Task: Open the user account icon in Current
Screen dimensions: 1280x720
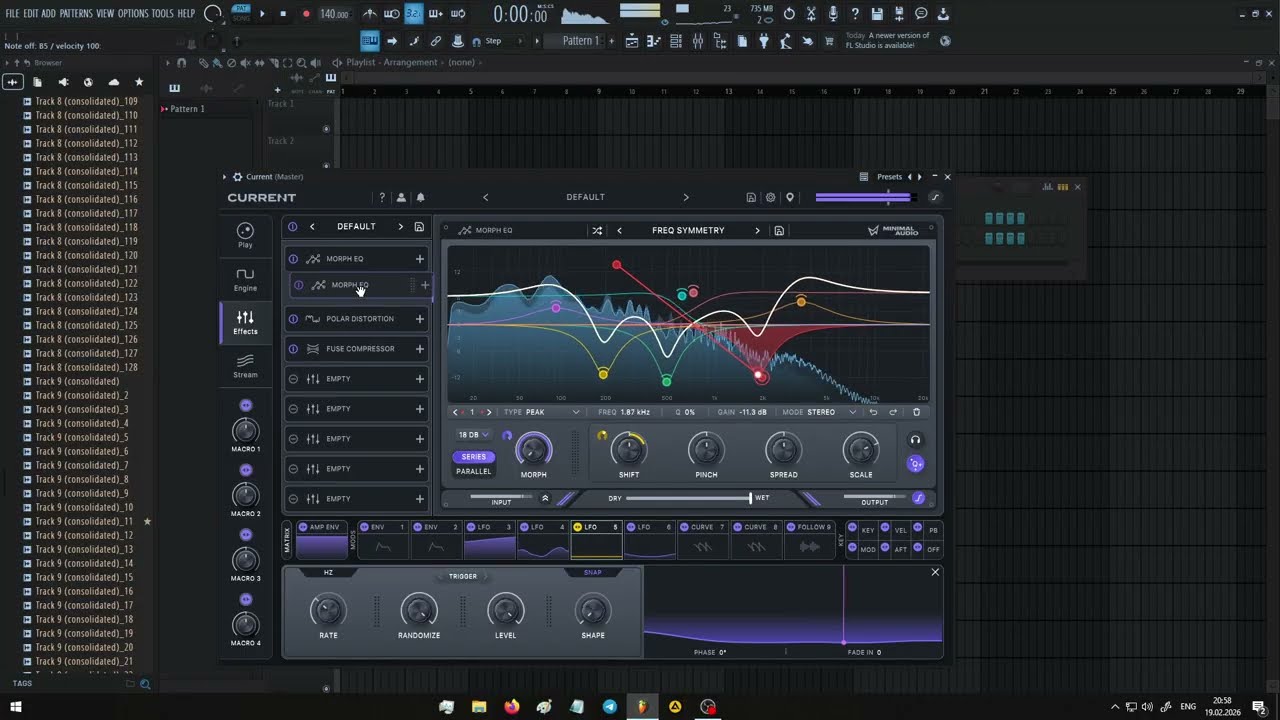Action: pyautogui.click(x=401, y=198)
